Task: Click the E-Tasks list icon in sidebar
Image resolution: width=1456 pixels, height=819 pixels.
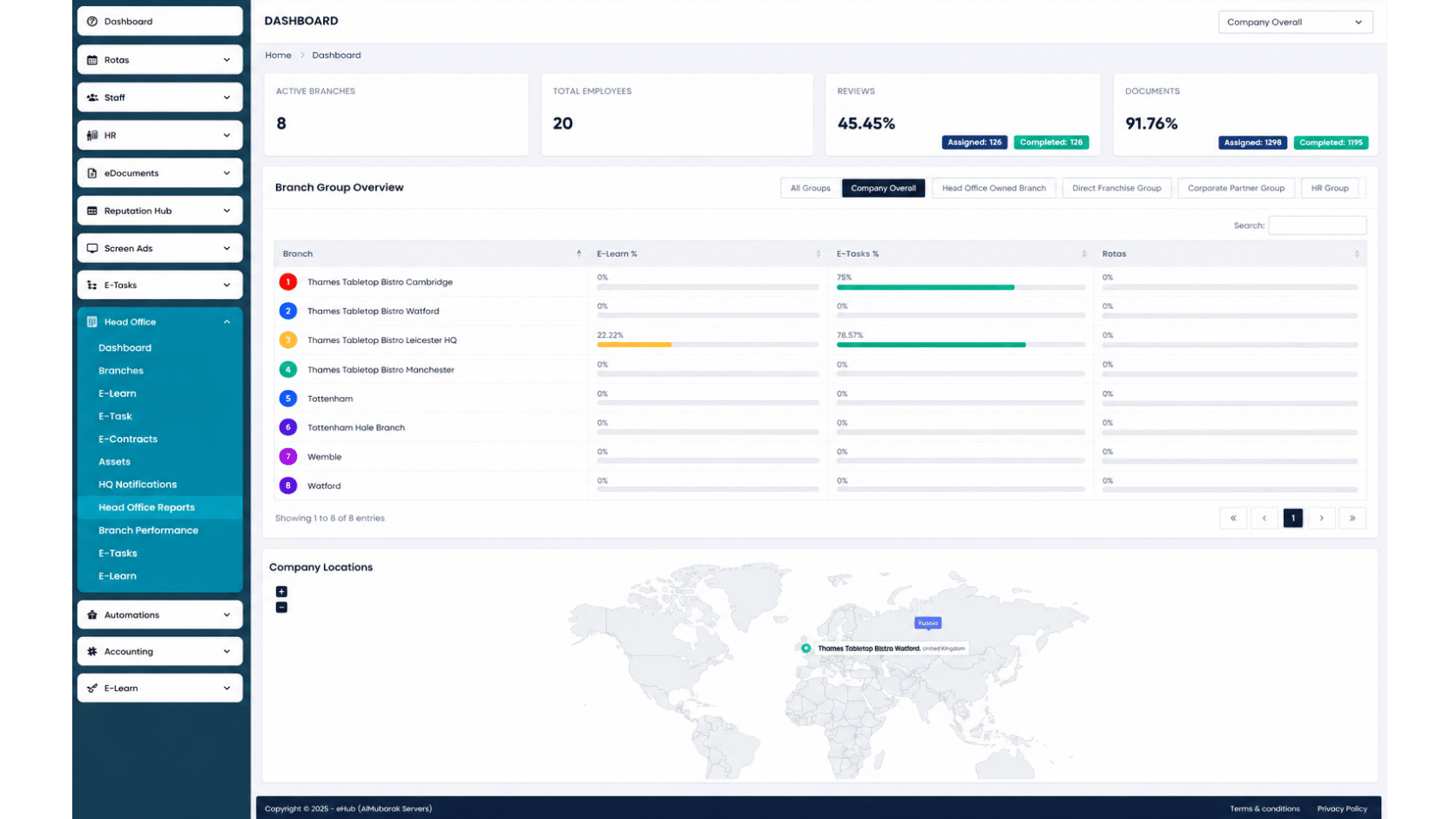Action: (x=92, y=285)
